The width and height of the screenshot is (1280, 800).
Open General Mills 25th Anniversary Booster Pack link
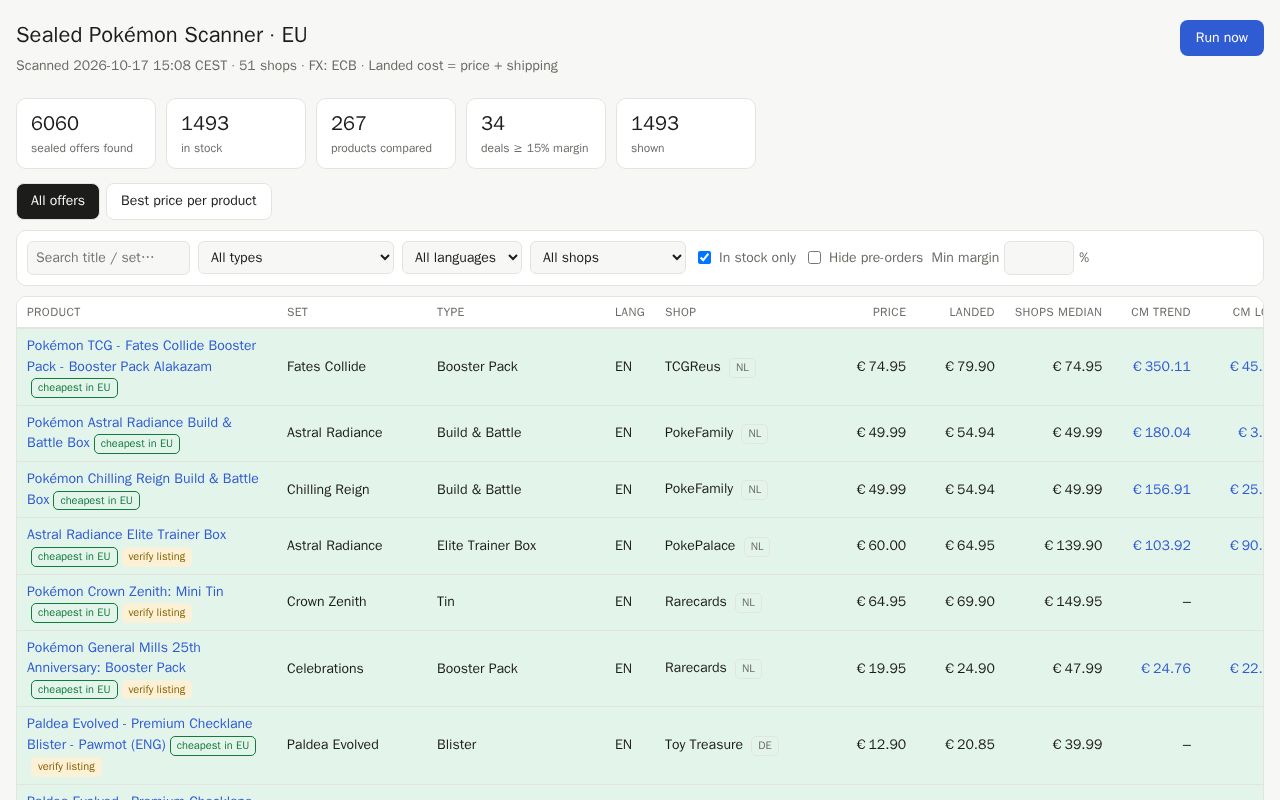[x=113, y=657]
